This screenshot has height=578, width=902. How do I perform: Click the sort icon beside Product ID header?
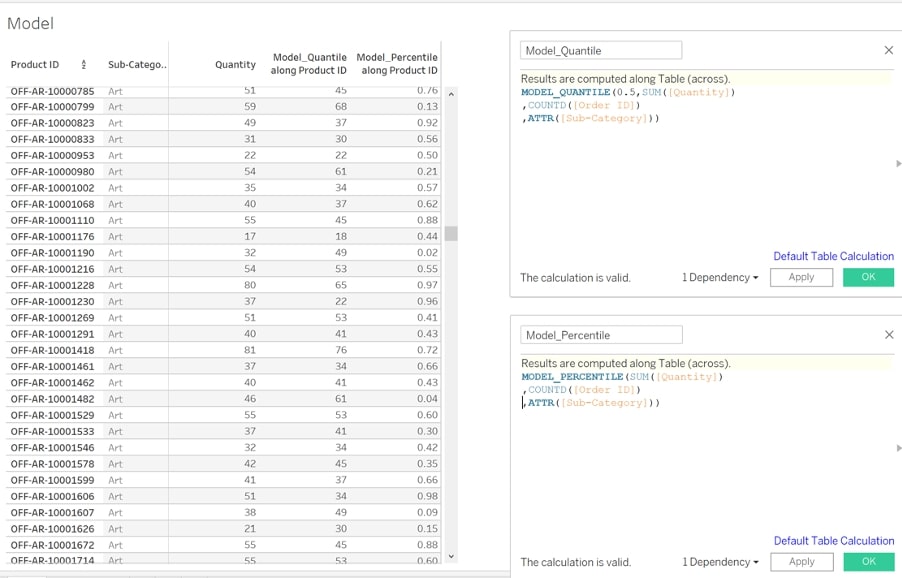click(x=84, y=64)
